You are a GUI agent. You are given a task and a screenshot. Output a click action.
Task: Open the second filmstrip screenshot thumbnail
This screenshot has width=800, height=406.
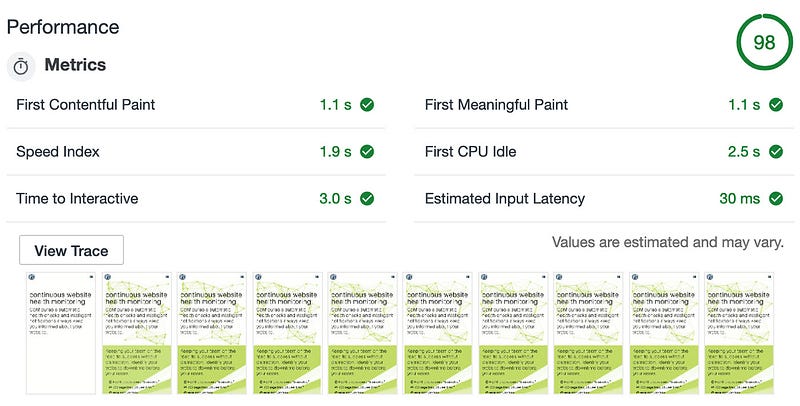(x=136, y=333)
